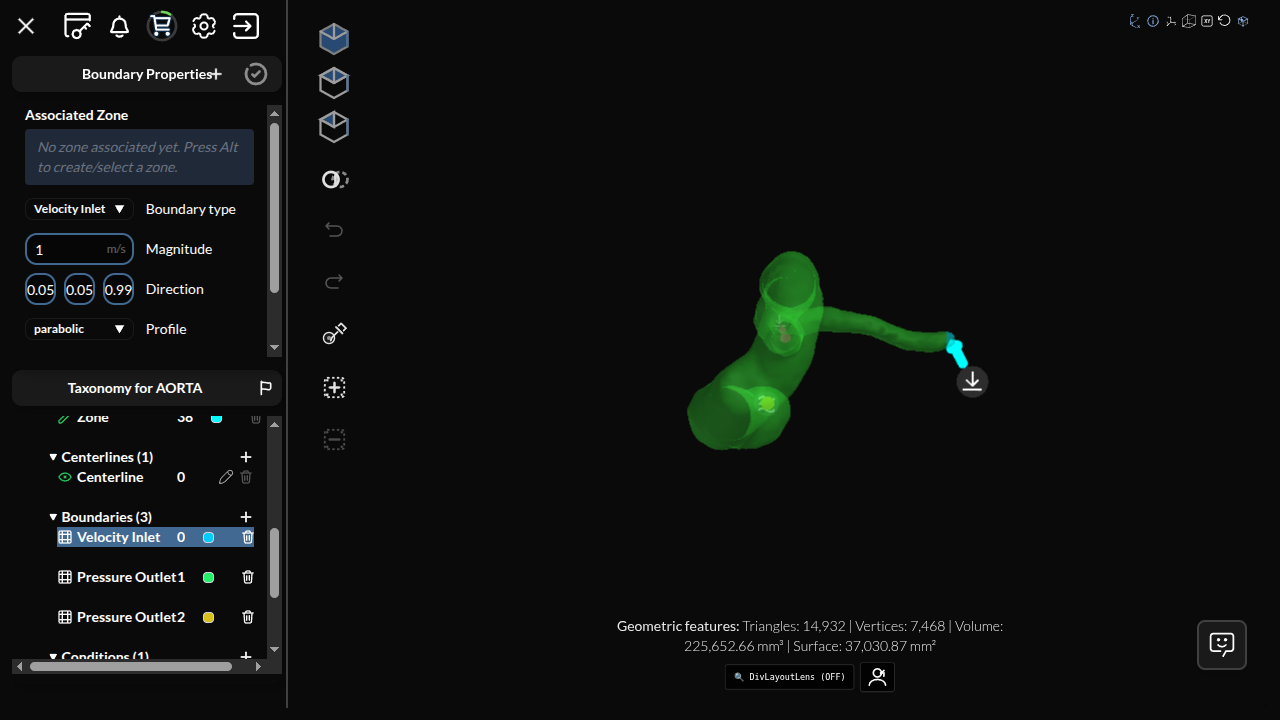The width and height of the screenshot is (1280, 720).
Task: Click the download button near the model
Action: click(x=972, y=381)
